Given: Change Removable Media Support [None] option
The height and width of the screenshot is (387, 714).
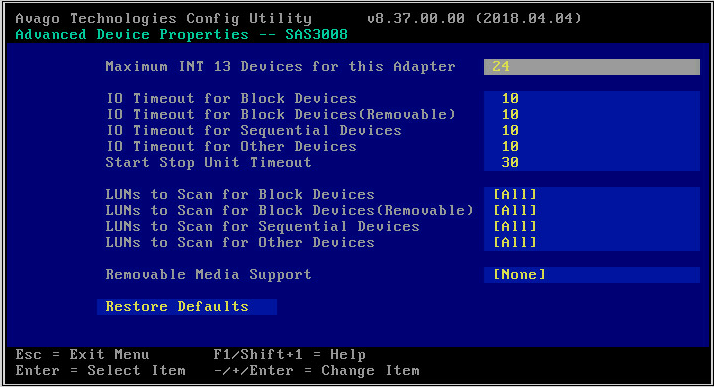Looking at the screenshot, I should [592, 275].
